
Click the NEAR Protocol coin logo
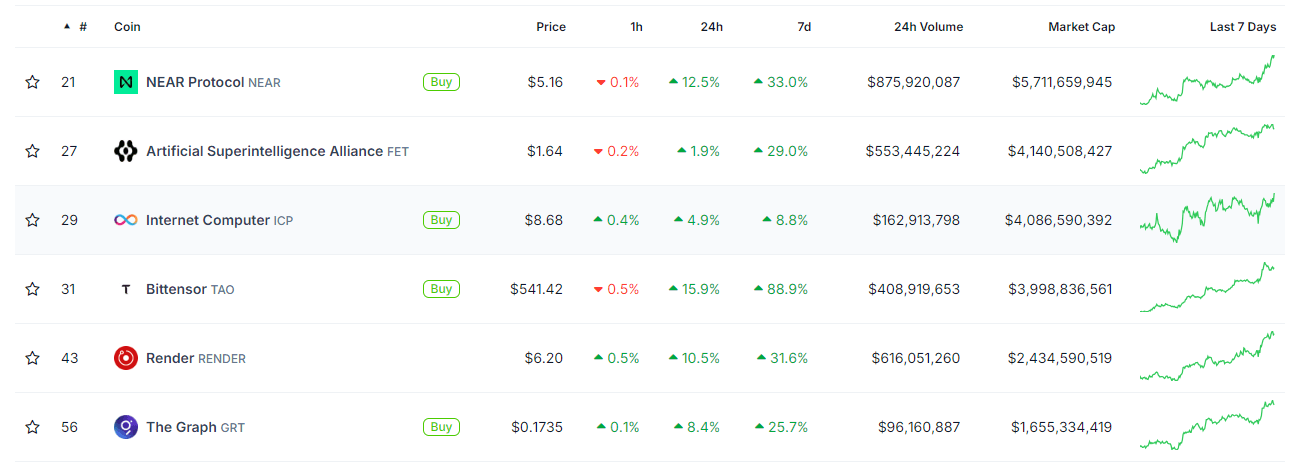pyautogui.click(x=125, y=82)
